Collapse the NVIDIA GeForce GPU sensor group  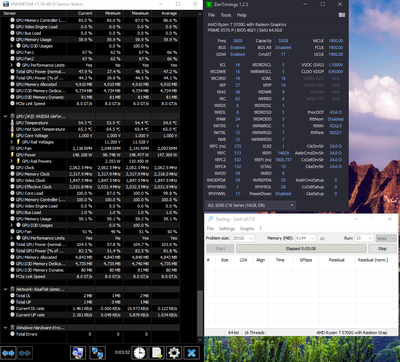point(5,116)
